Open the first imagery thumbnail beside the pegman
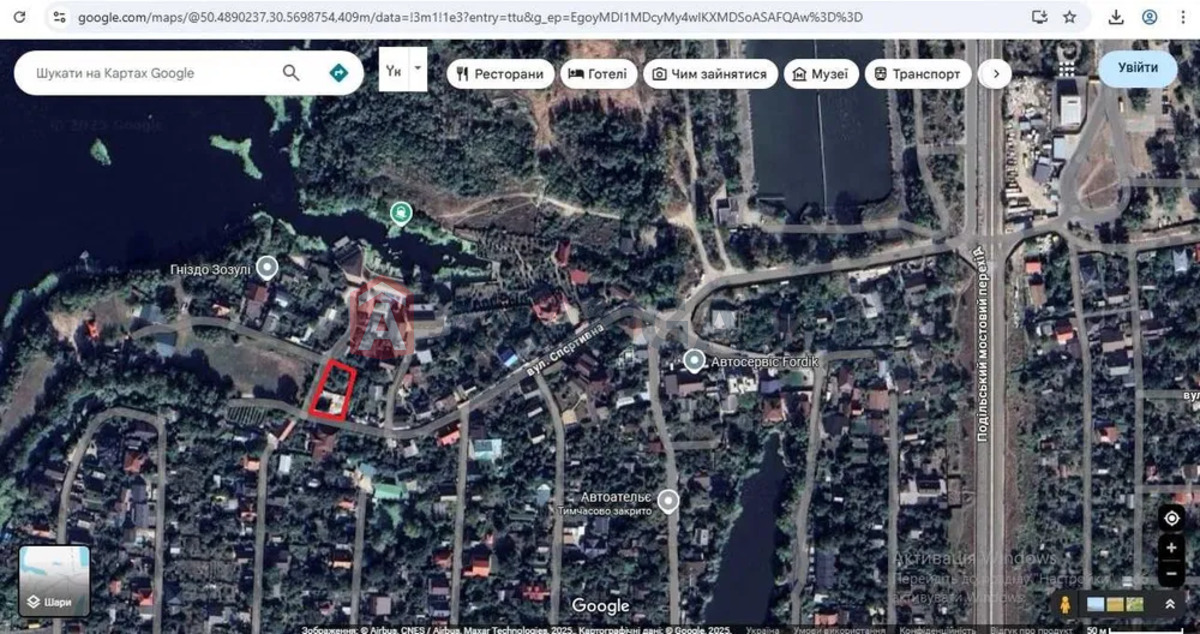 click(1095, 605)
